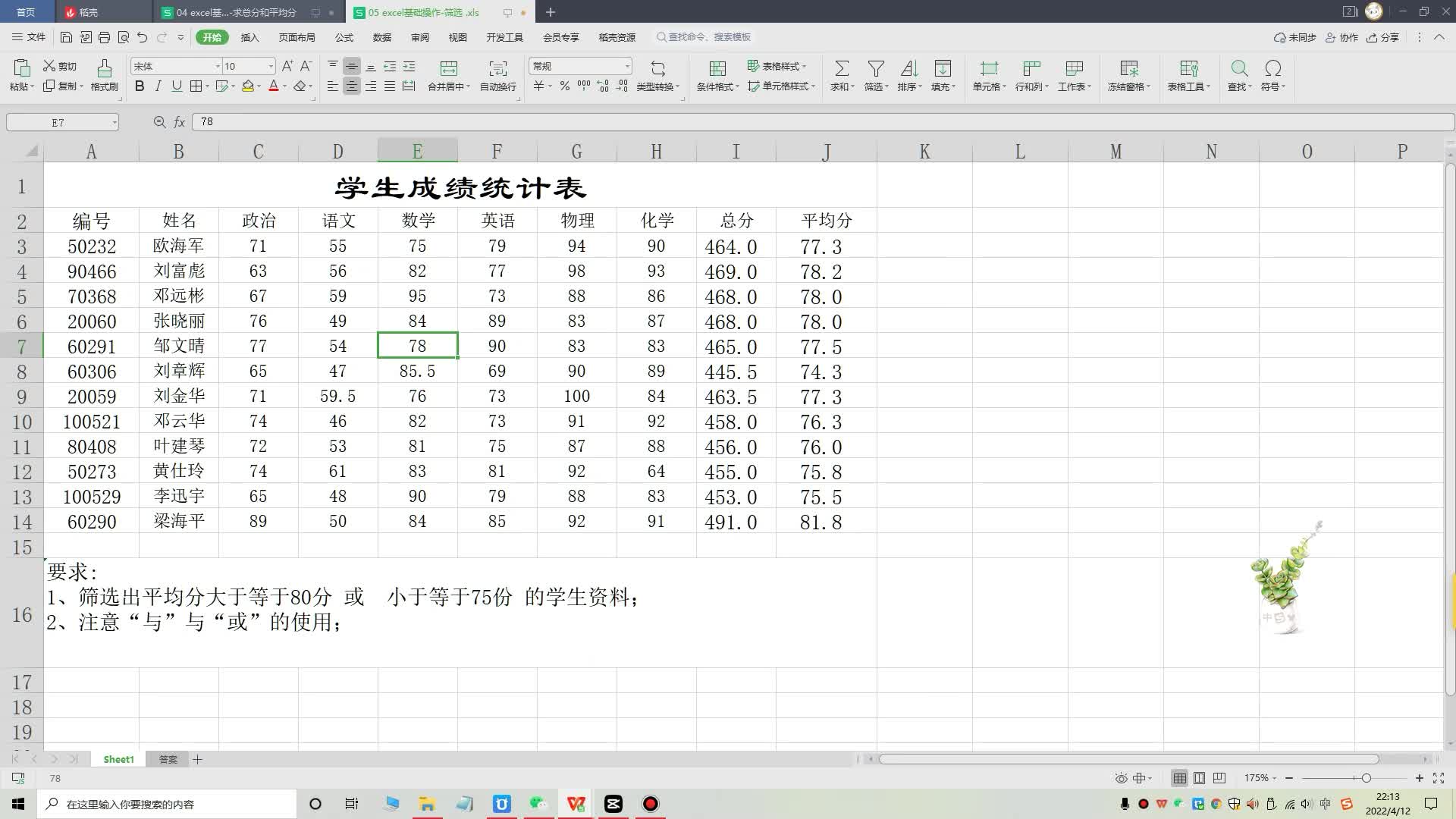The height and width of the screenshot is (819, 1456).
Task: Toggle Bold formatting
Action: 140,86
